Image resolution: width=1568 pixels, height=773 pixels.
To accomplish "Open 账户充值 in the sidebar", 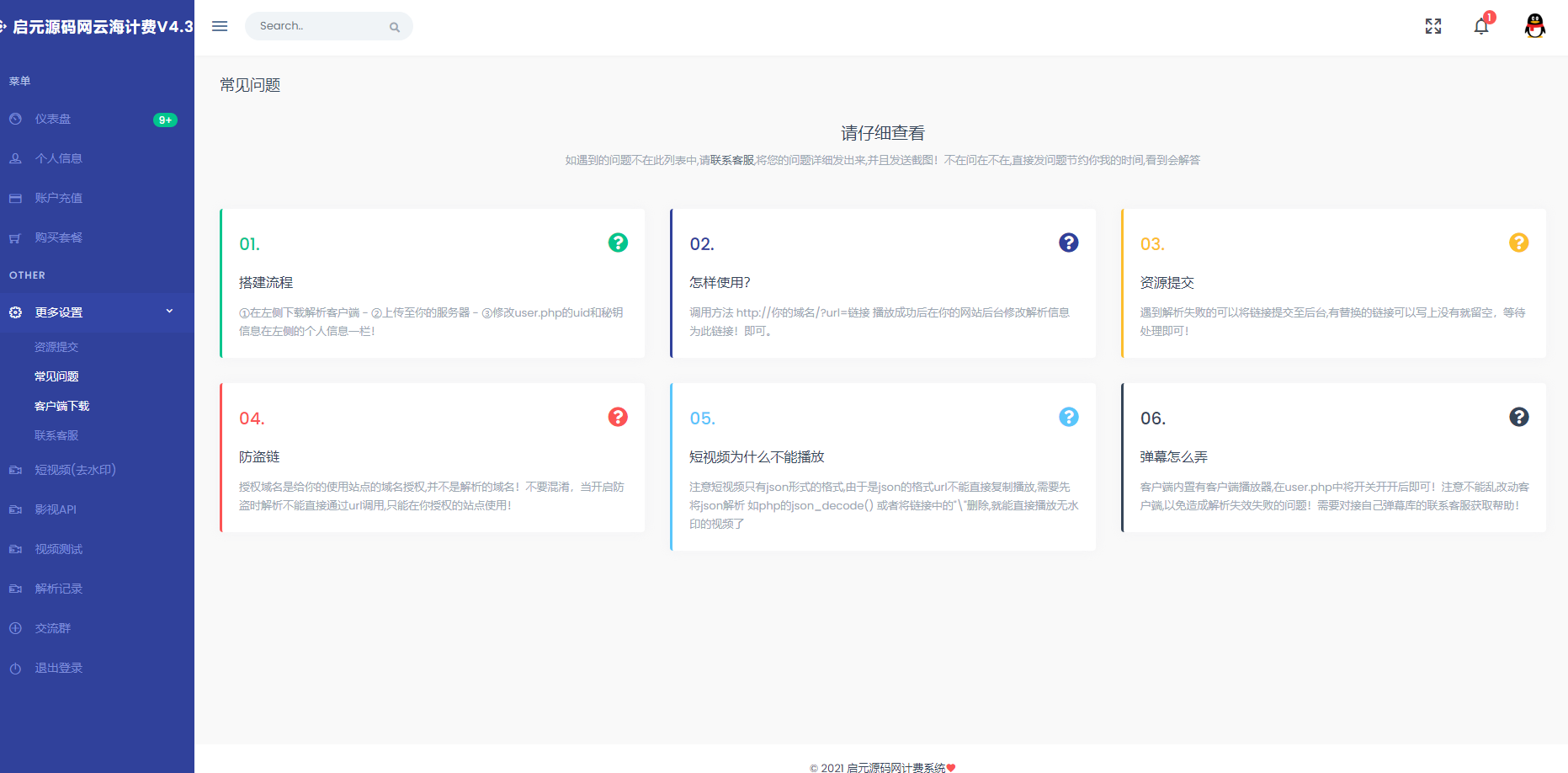I will 58,198.
